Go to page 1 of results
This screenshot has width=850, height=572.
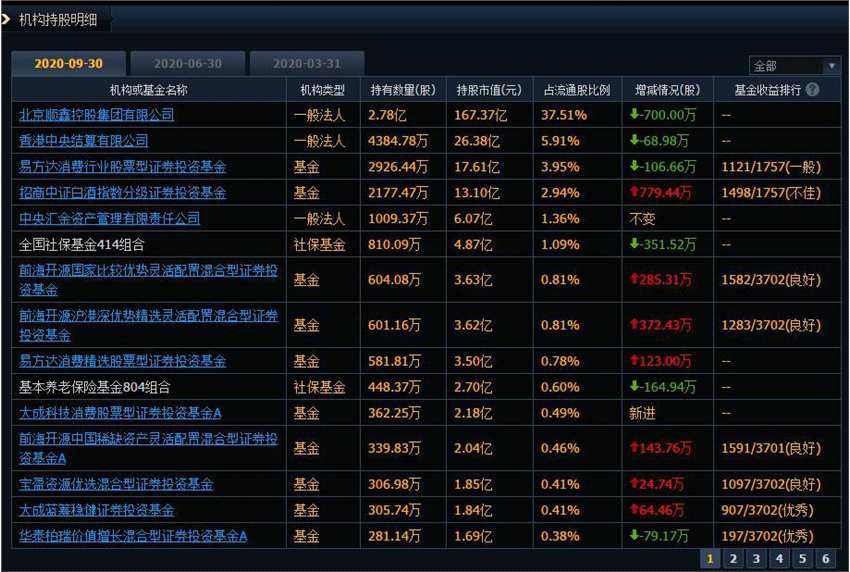tap(710, 558)
